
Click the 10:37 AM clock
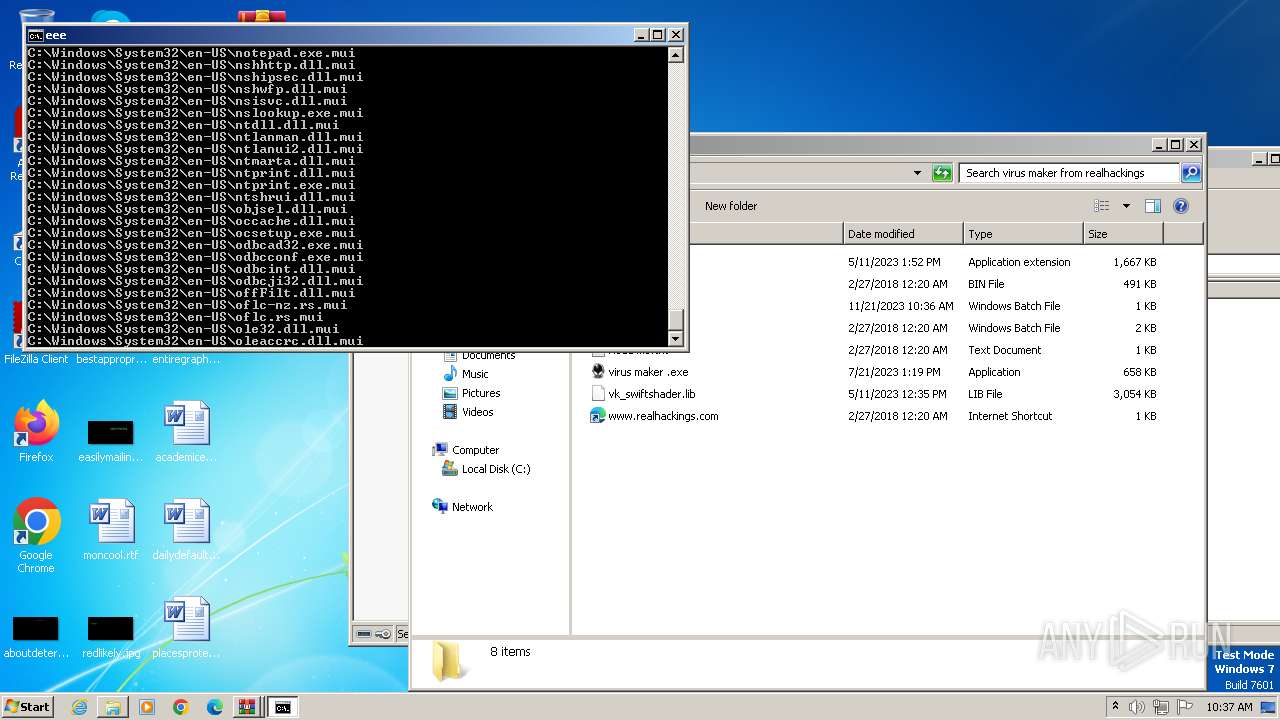pos(1229,707)
